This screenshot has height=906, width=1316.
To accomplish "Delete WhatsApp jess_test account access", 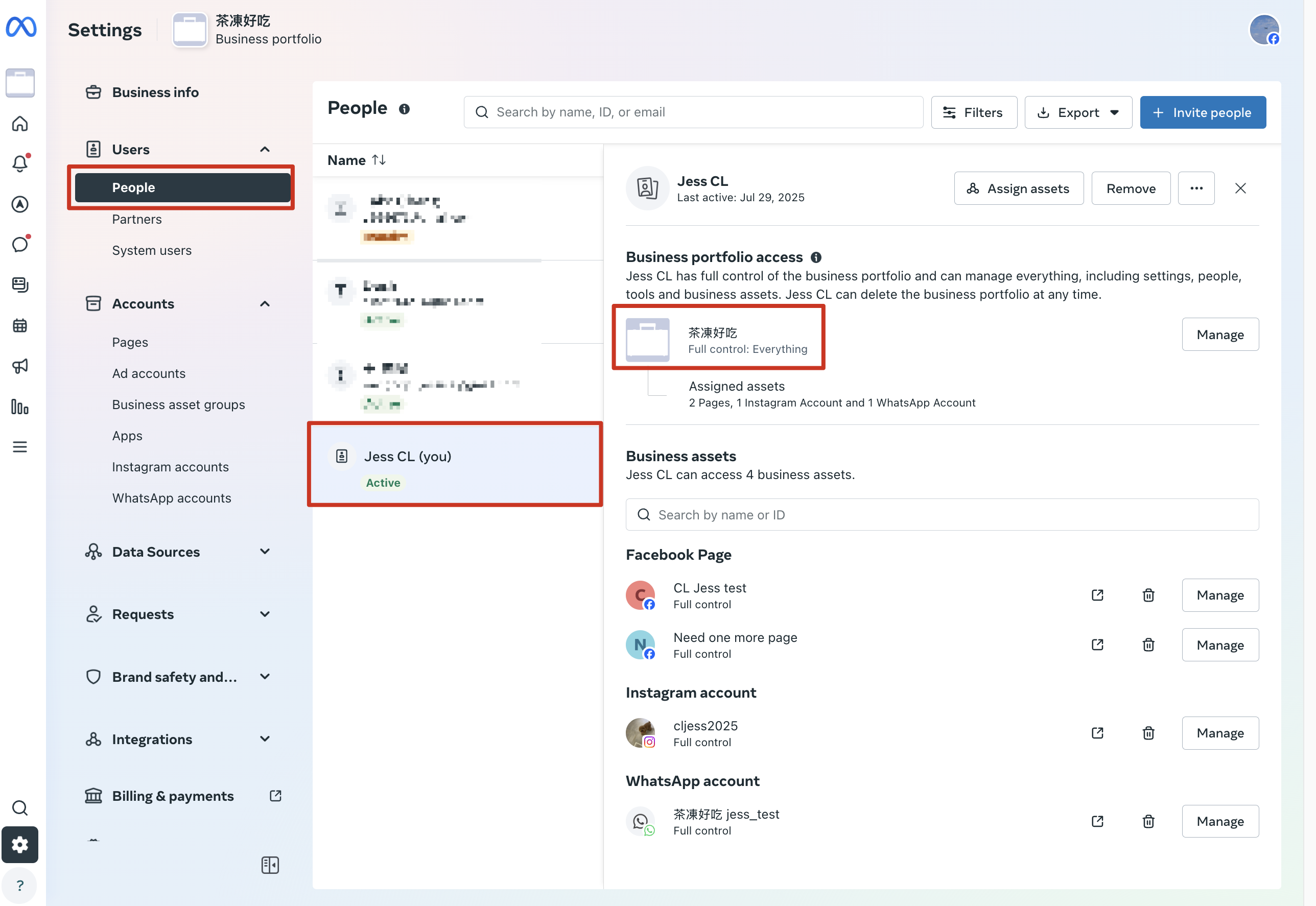I will tap(1148, 821).
